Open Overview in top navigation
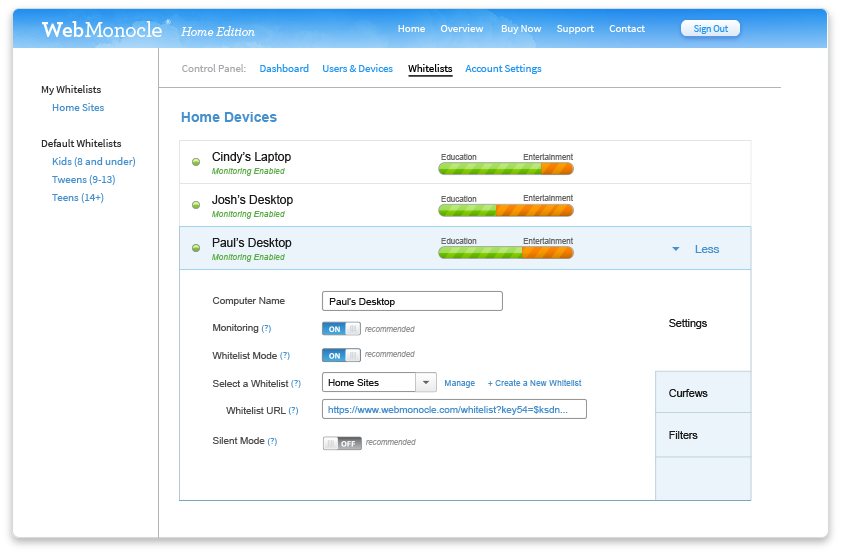 click(x=462, y=29)
